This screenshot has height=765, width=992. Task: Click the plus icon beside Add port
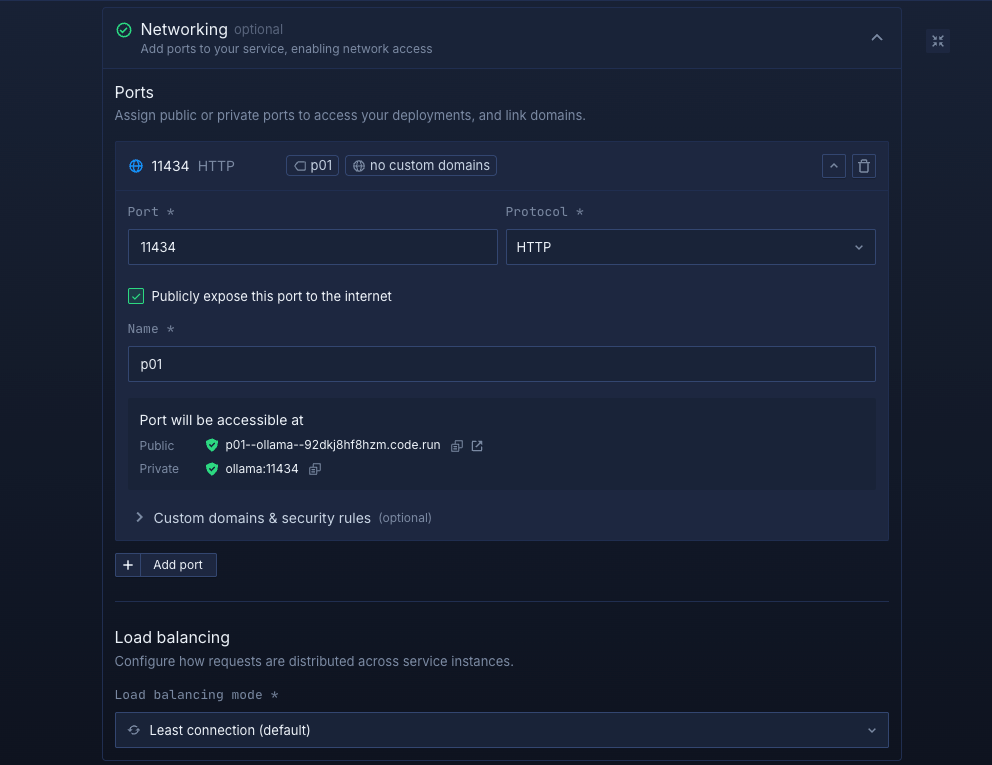click(128, 565)
